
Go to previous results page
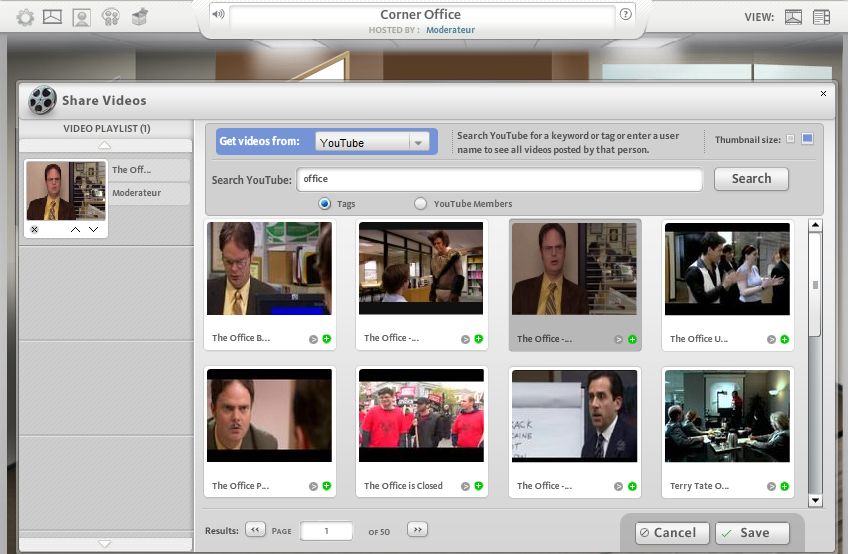tap(255, 529)
